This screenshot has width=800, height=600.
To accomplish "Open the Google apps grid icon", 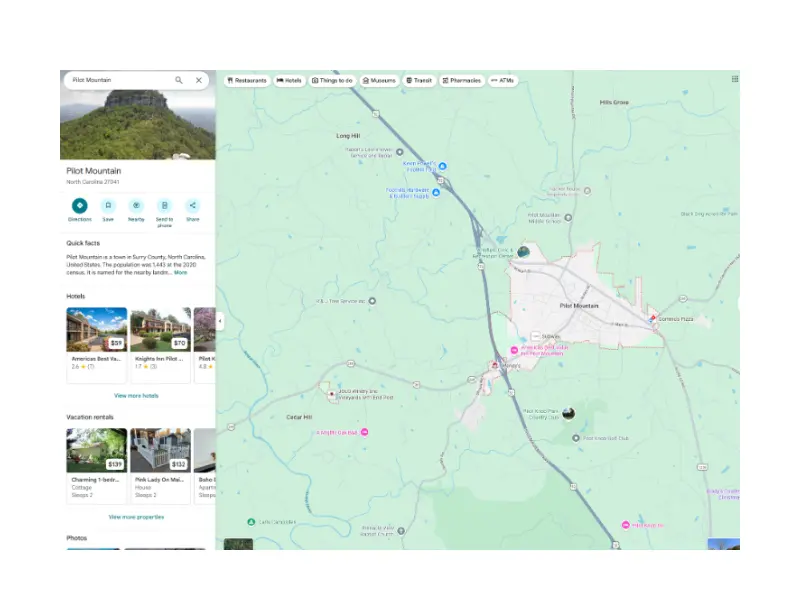I will (x=735, y=78).
